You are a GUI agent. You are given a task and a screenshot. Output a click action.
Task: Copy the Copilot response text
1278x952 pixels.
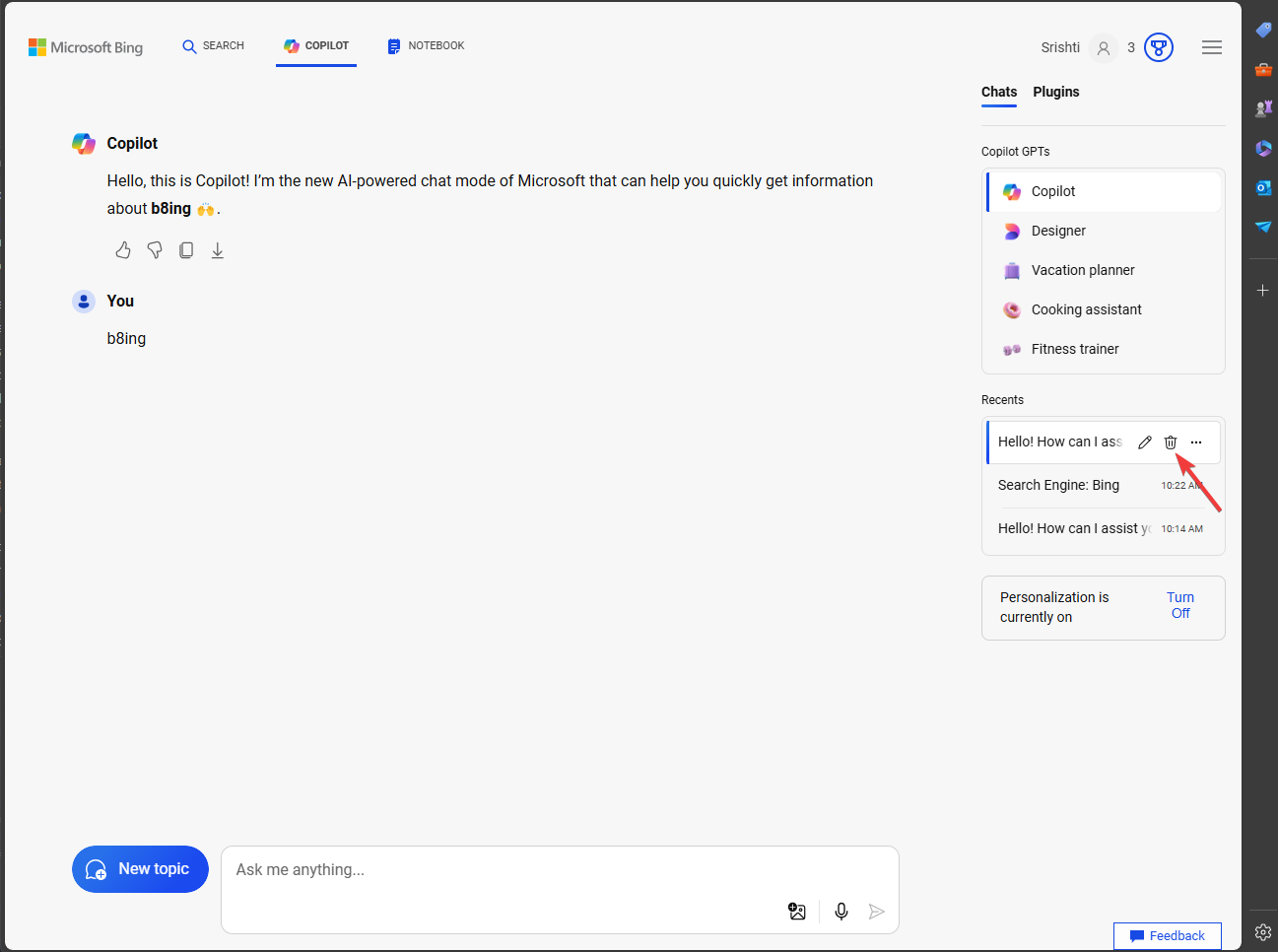pyautogui.click(x=186, y=250)
